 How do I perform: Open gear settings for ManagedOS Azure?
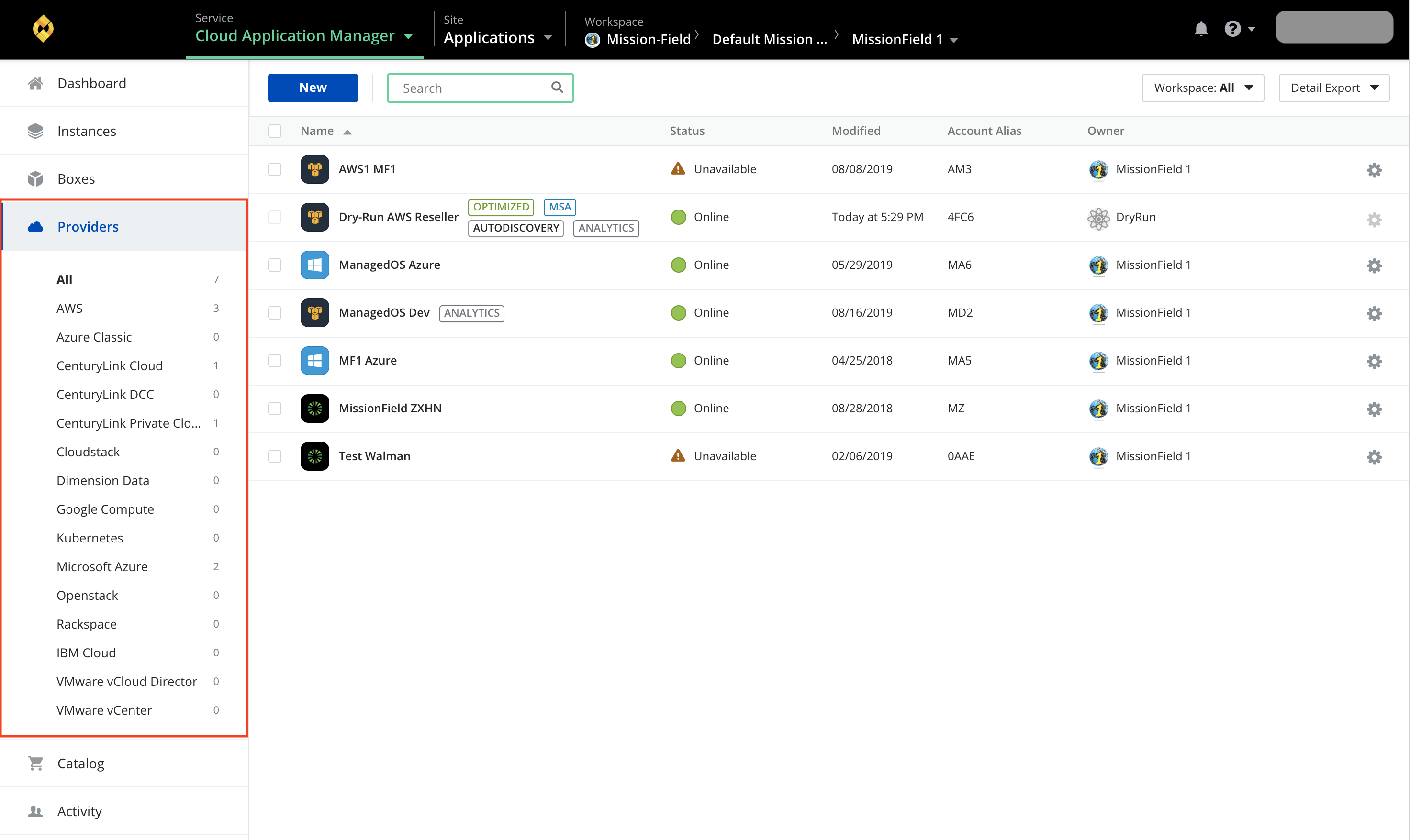point(1374,265)
